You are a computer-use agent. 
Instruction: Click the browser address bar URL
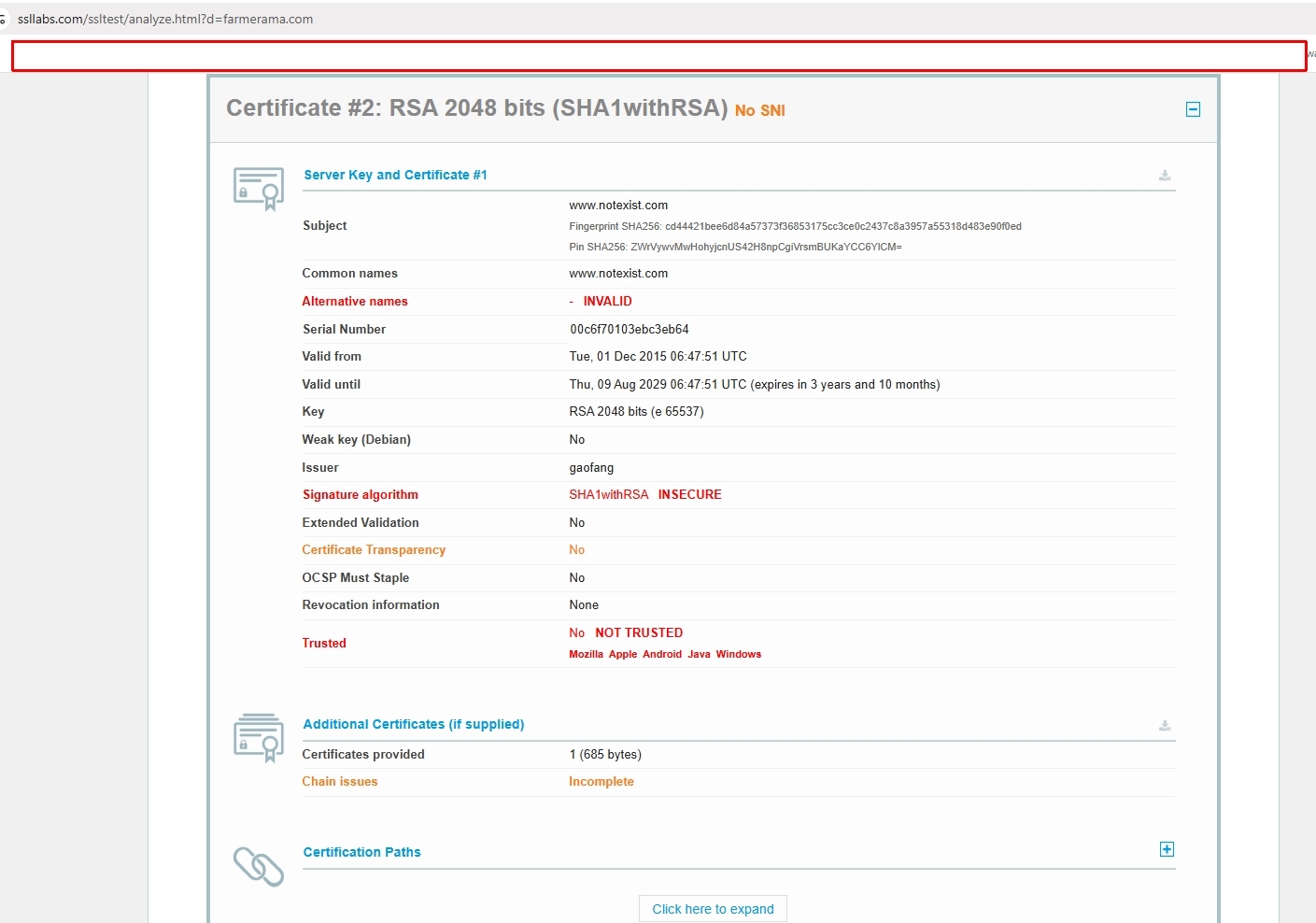165,20
